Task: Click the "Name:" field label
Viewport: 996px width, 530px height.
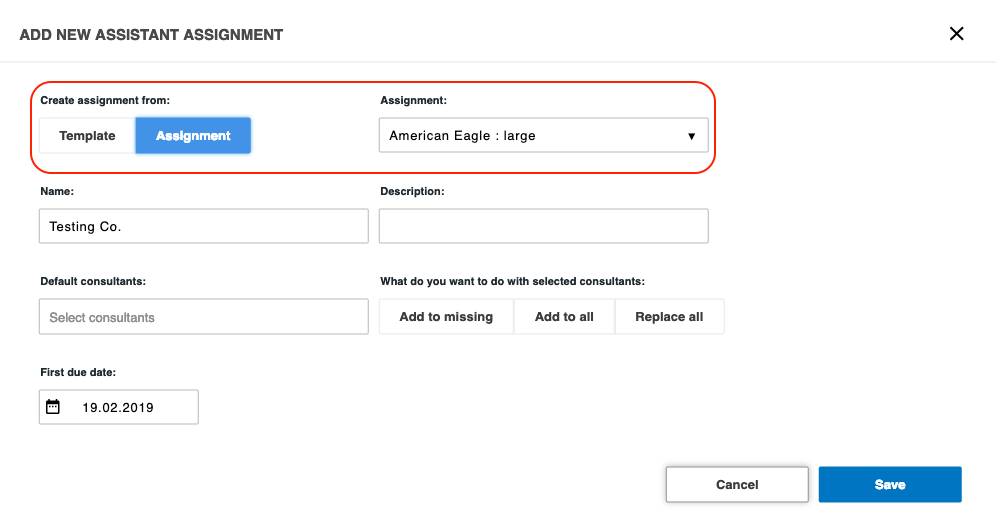Action: (57, 191)
